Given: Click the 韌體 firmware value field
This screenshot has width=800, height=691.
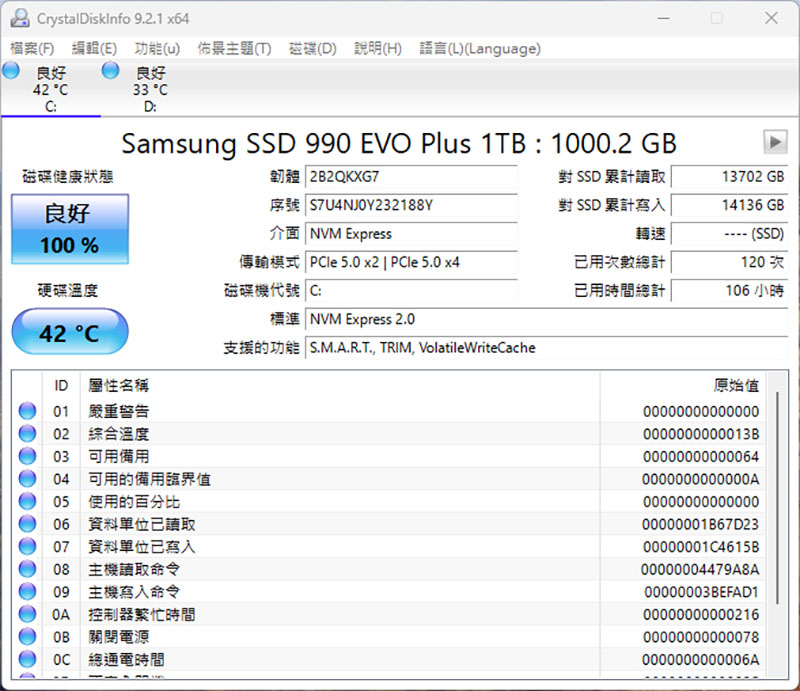Looking at the screenshot, I should pyautogui.click(x=411, y=177).
